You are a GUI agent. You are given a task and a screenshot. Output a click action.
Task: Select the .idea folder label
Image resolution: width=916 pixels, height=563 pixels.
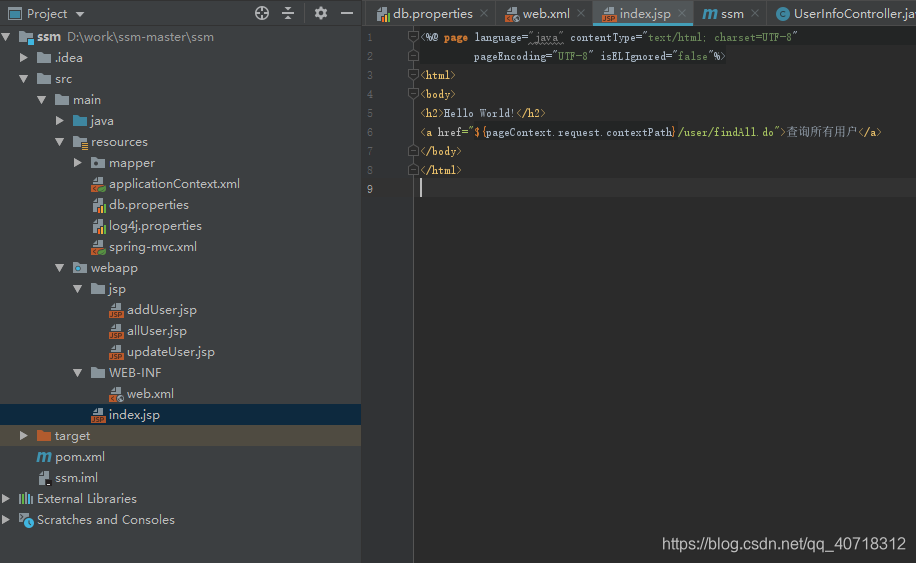[68, 58]
